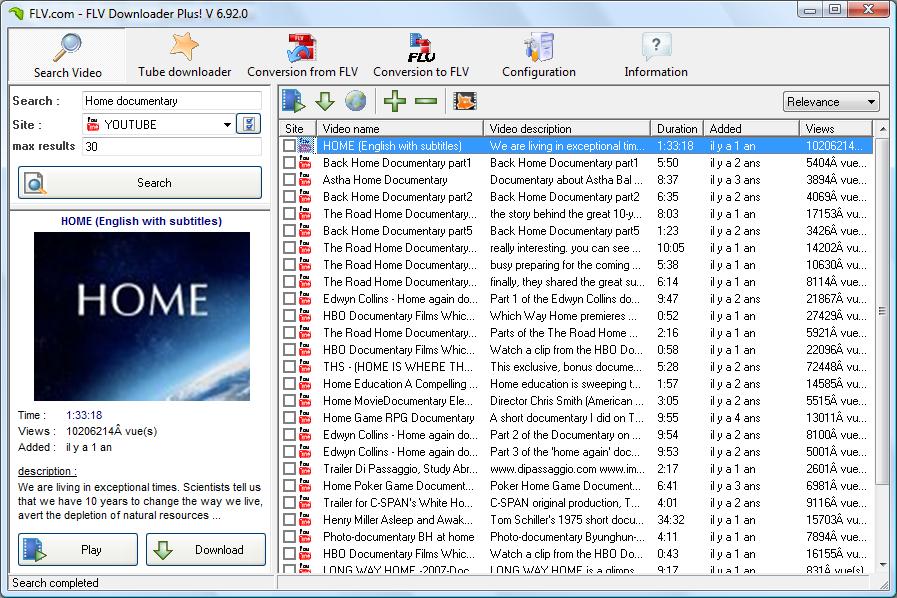Click the button beside the YOUTUBE site selector
897x598 pixels.
coord(247,122)
